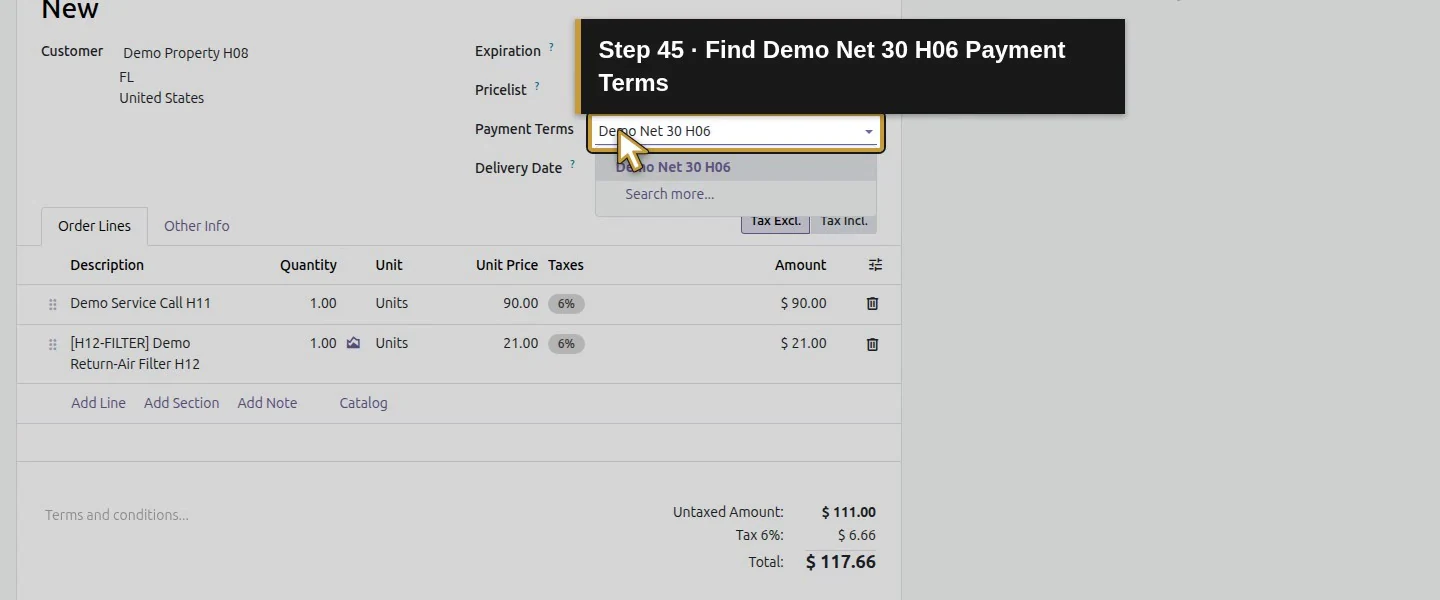This screenshot has height=600, width=1440.
Task: Click the Unit Price column header
Action: 507,265
